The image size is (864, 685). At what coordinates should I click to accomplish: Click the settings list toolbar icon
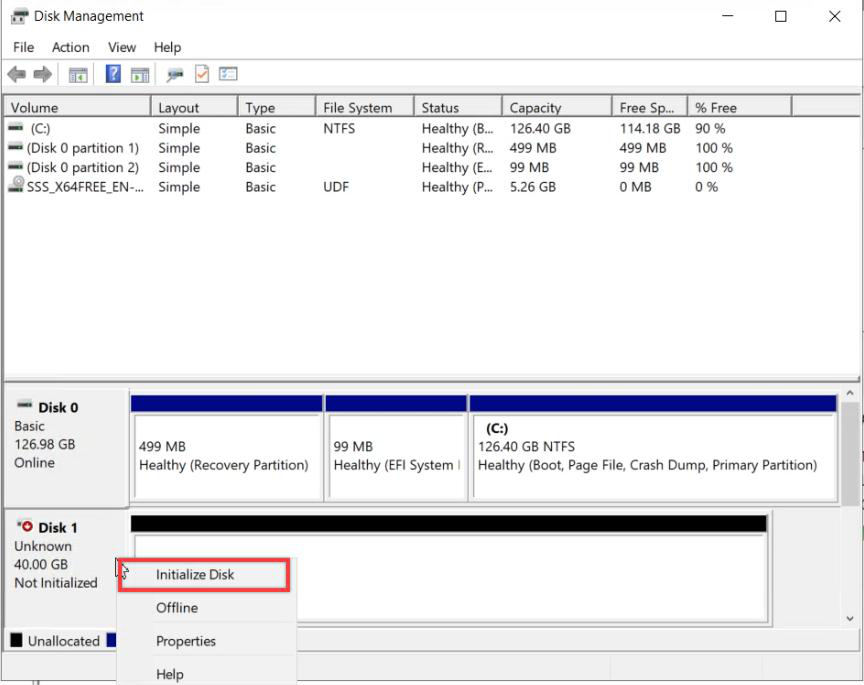(x=228, y=73)
